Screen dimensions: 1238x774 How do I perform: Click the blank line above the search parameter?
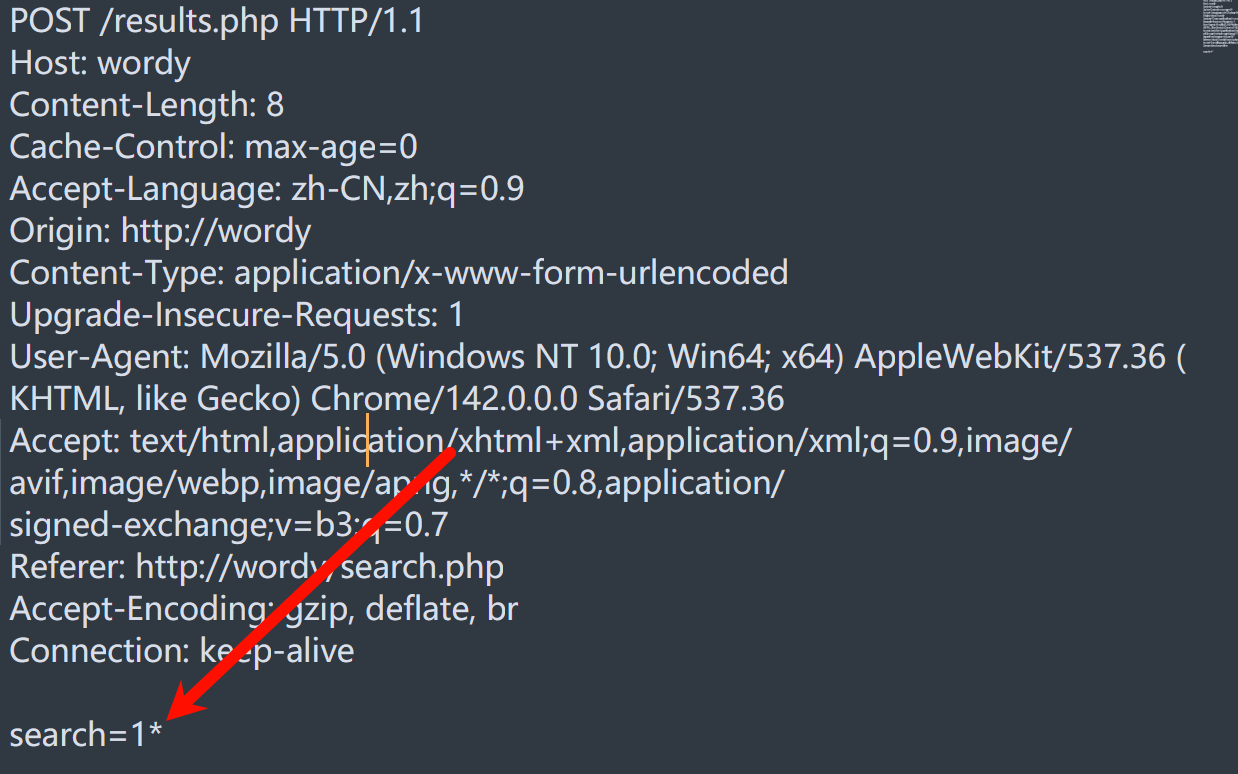pos(300,693)
